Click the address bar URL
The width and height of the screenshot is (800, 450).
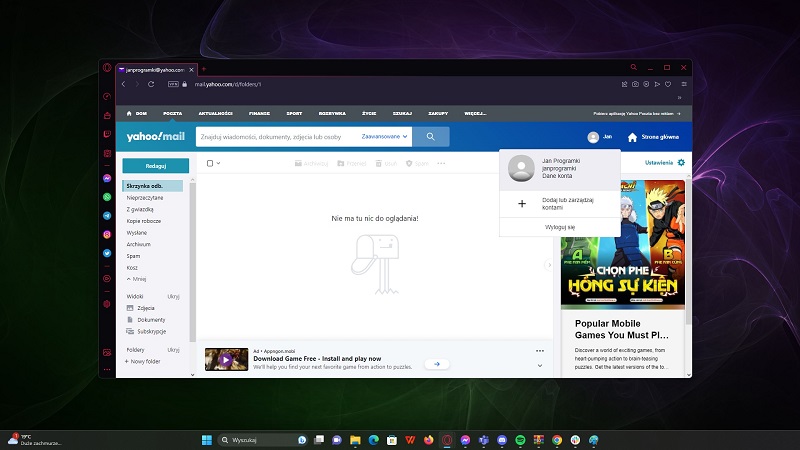tap(228, 84)
